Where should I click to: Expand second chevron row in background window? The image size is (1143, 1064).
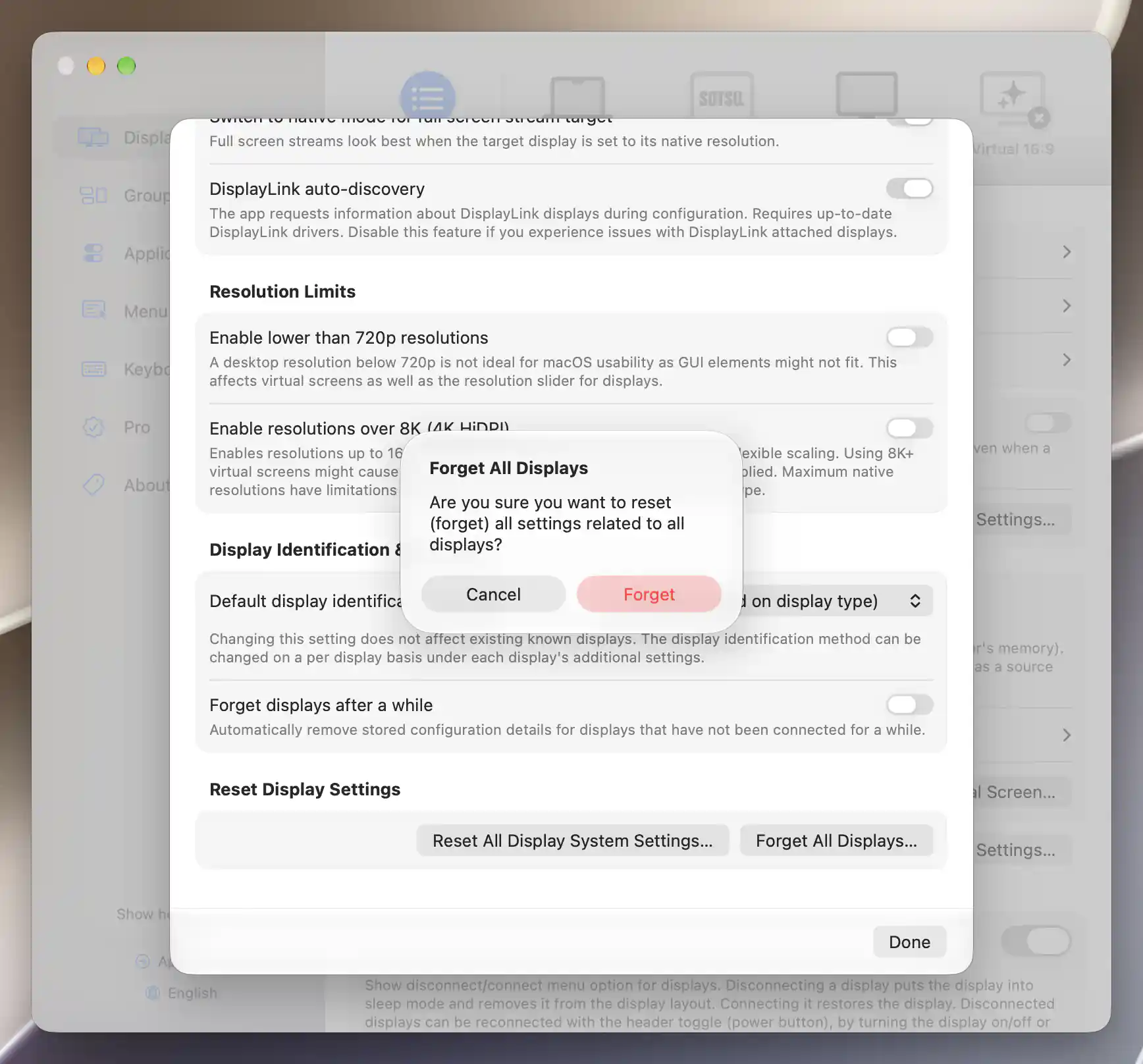click(x=1067, y=306)
